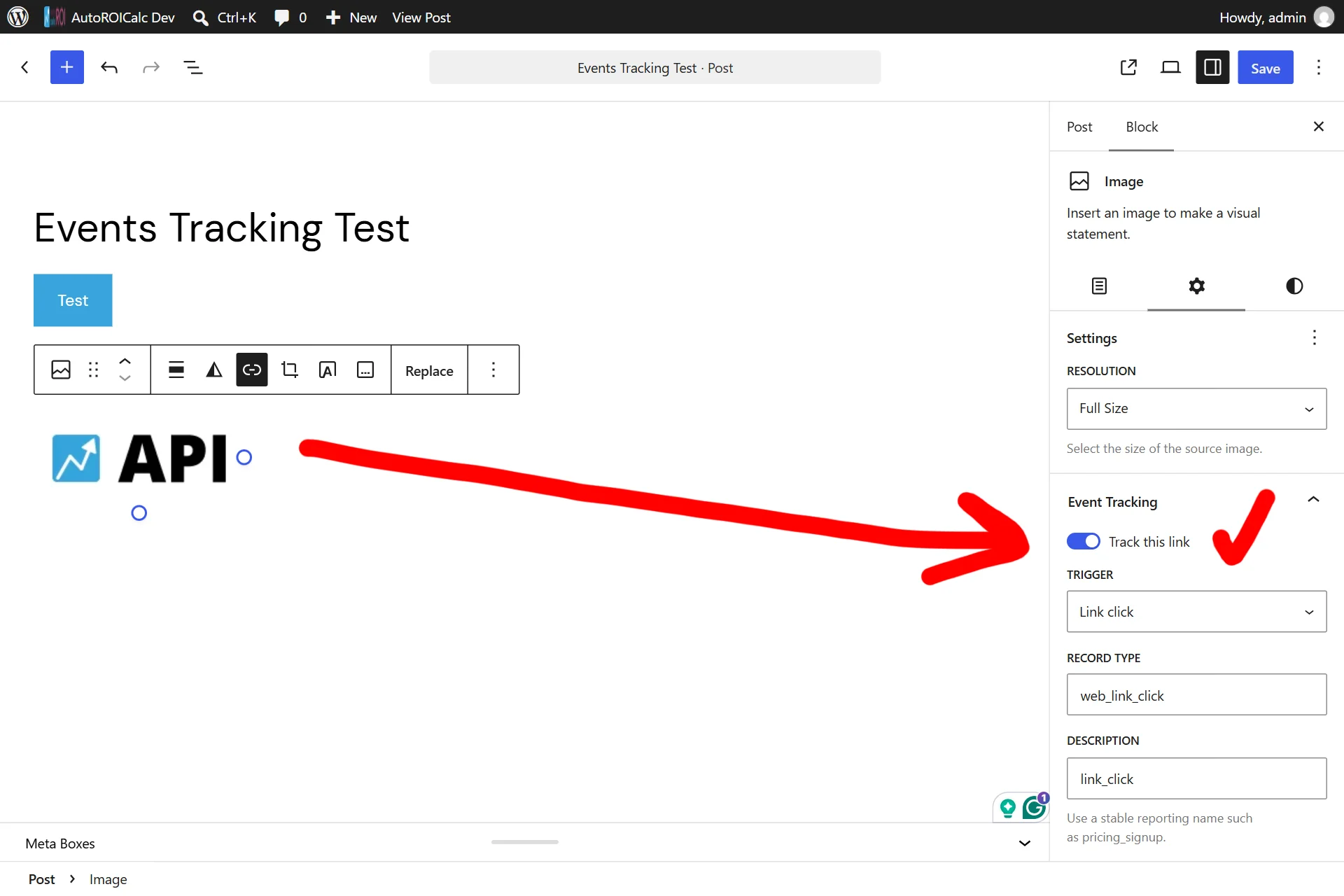
Task: Disable the Track this link toggle
Action: [x=1083, y=542]
